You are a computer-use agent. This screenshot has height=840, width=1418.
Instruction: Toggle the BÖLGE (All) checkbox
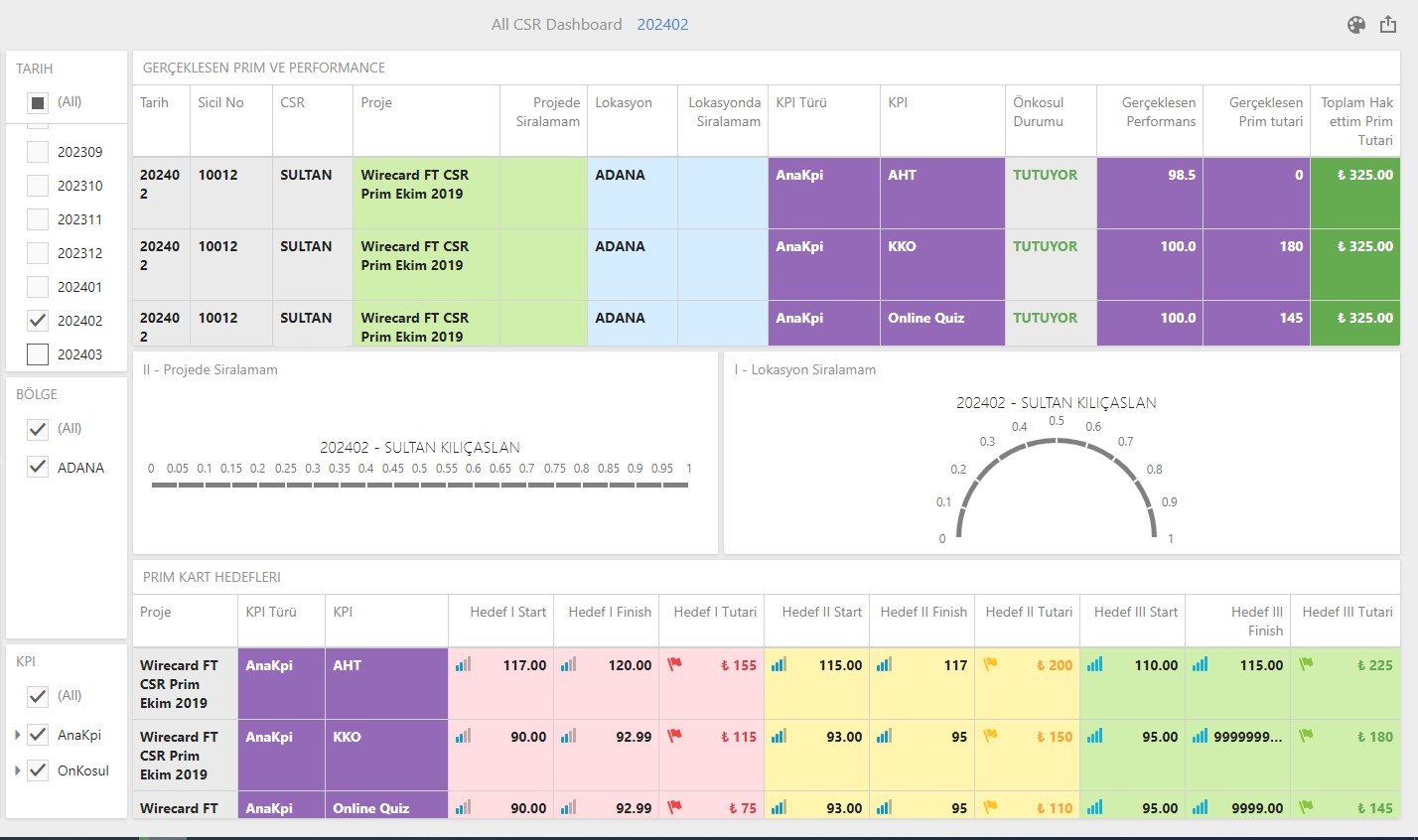pos(38,429)
